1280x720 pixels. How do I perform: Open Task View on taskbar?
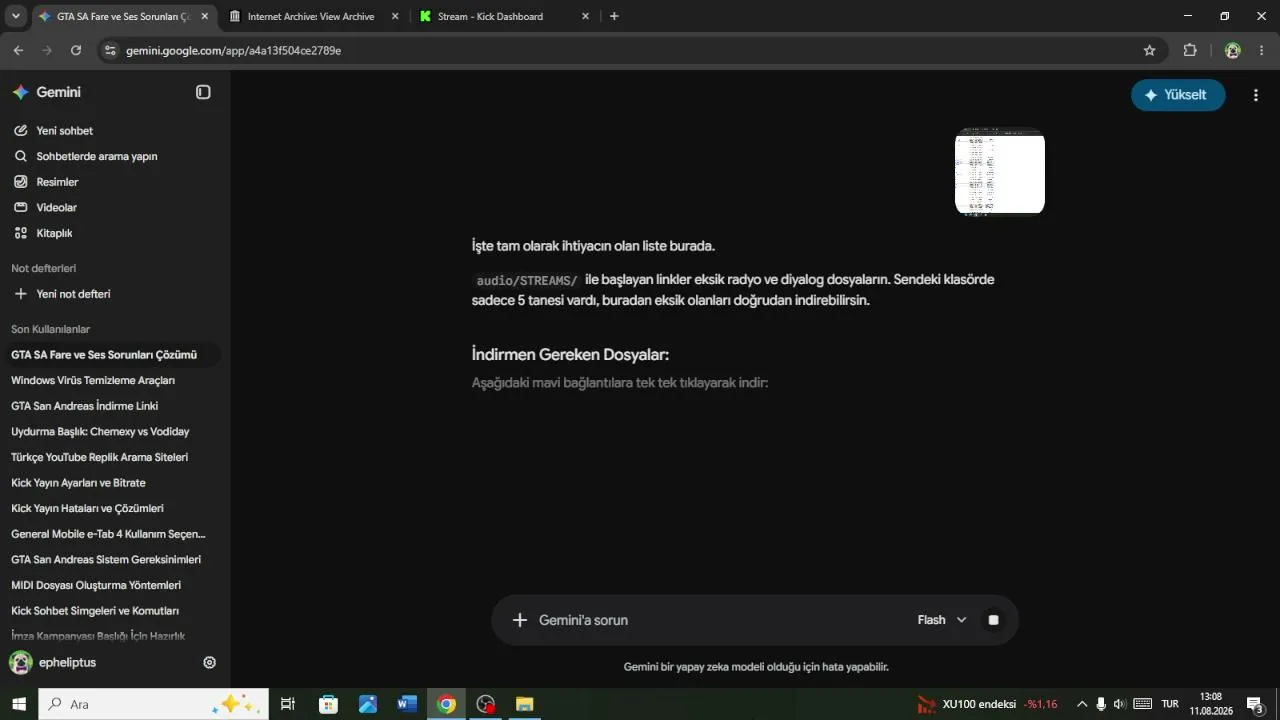pyautogui.click(x=288, y=704)
